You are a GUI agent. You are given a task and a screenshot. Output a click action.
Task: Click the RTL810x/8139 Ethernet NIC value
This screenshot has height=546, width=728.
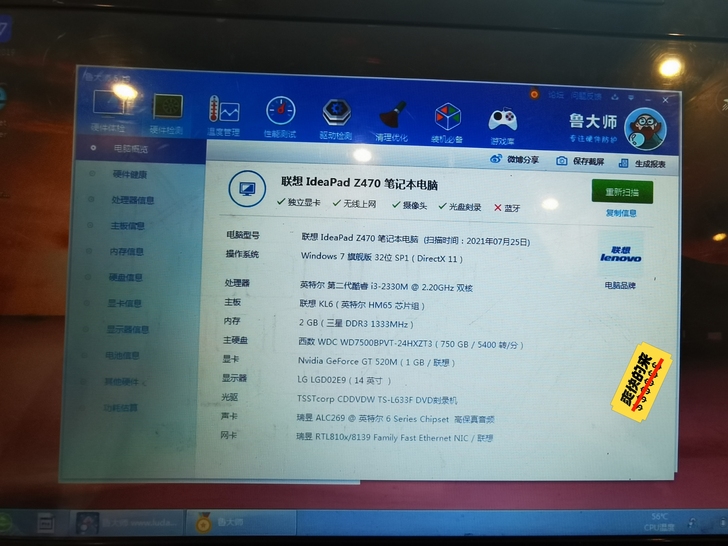click(x=394, y=438)
